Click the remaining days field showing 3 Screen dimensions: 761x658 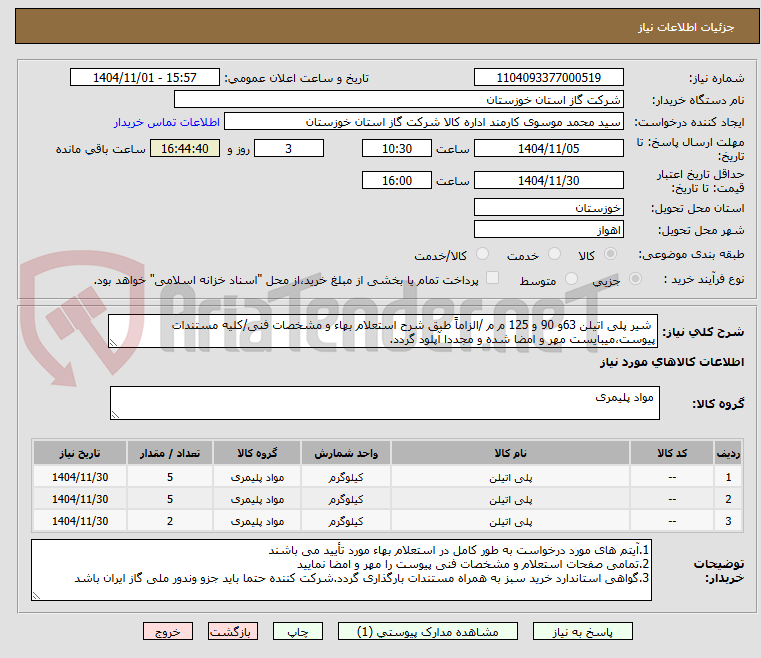click(289, 148)
